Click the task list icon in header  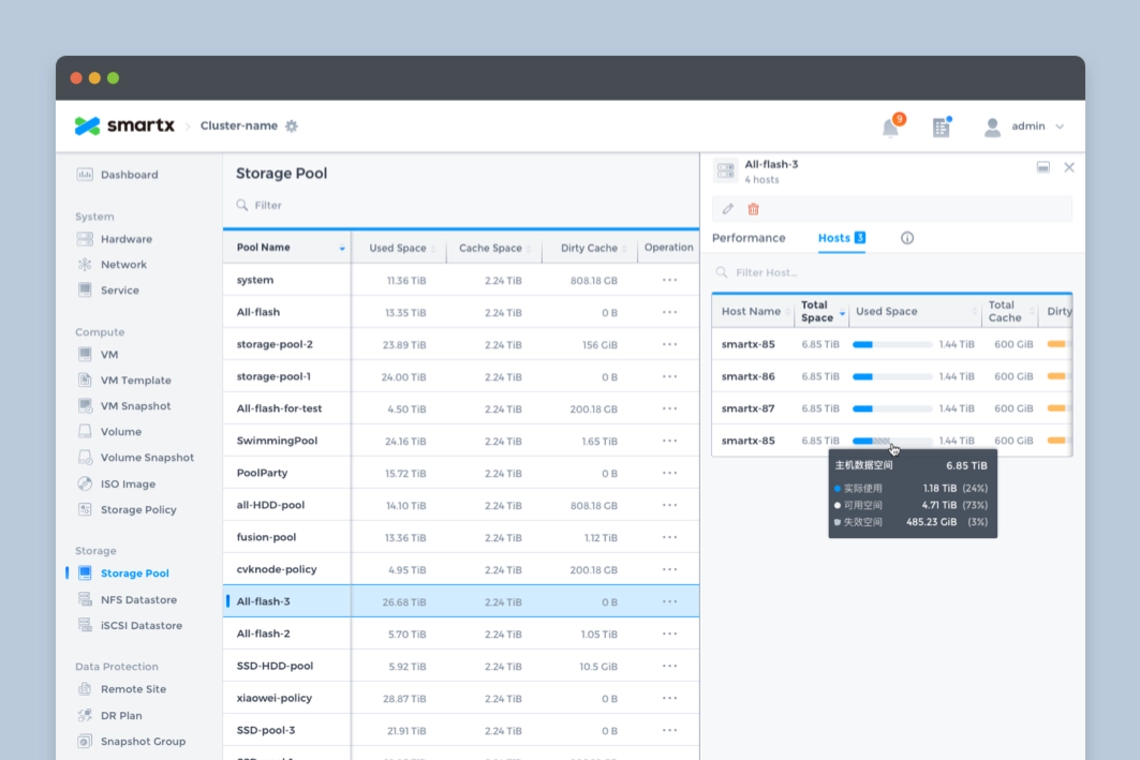pyautogui.click(x=941, y=127)
